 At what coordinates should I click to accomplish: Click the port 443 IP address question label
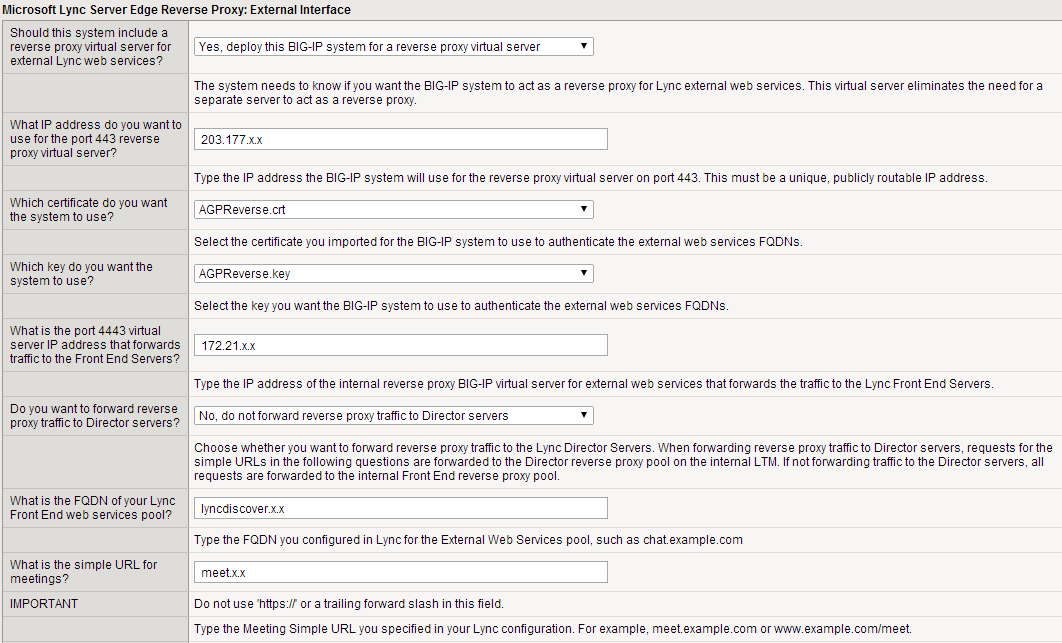96,139
